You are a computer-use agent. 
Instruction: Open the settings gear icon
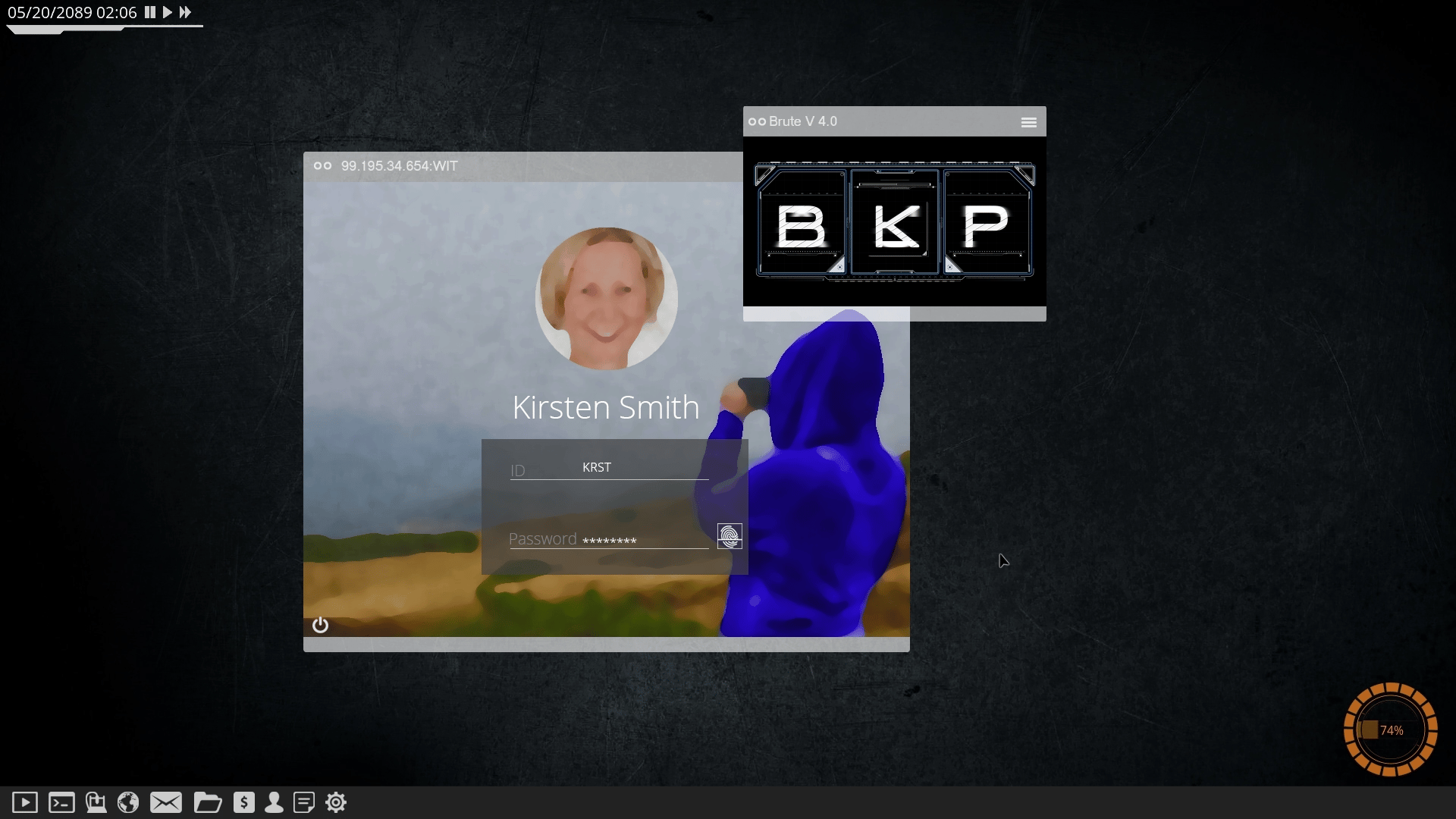click(336, 802)
